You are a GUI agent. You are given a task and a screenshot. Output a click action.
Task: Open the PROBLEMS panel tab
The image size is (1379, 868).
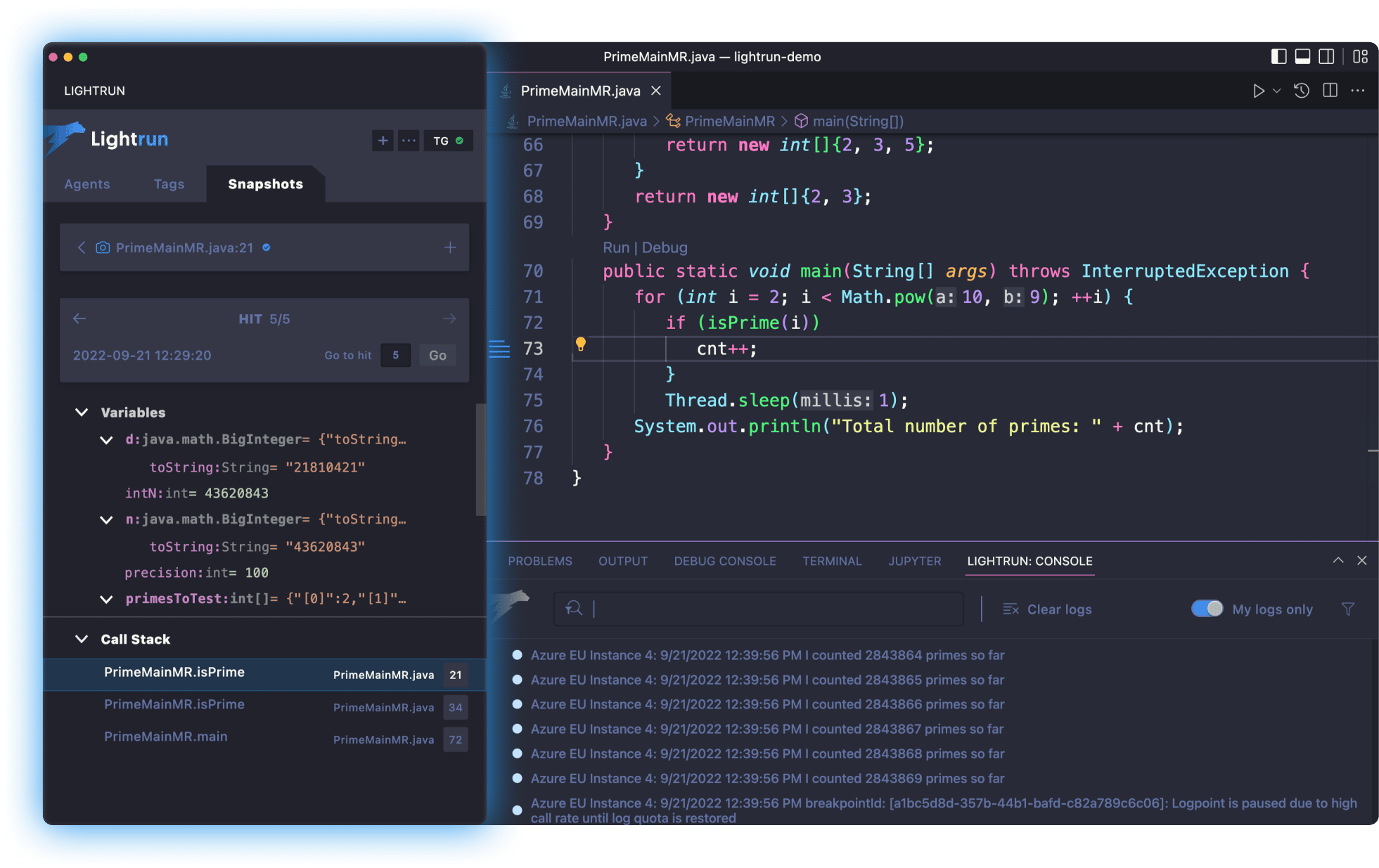[x=540, y=562]
